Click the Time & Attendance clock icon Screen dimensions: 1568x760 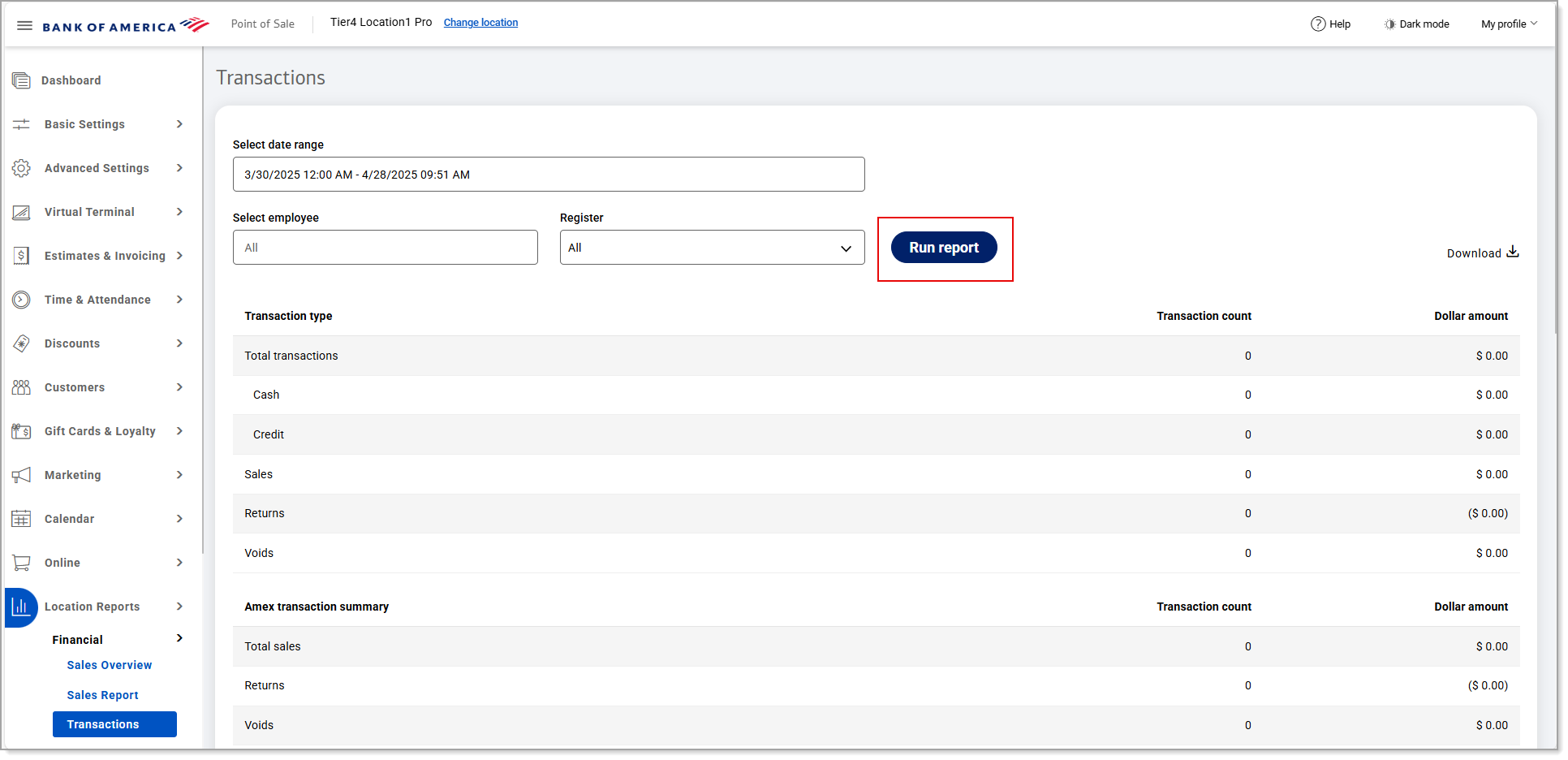tap(21, 300)
